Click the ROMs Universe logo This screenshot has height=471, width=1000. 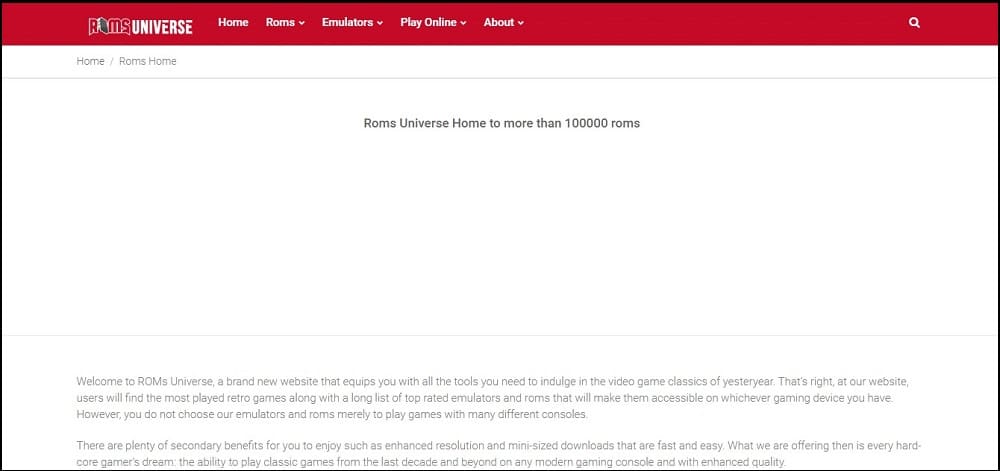pos(140,25)
